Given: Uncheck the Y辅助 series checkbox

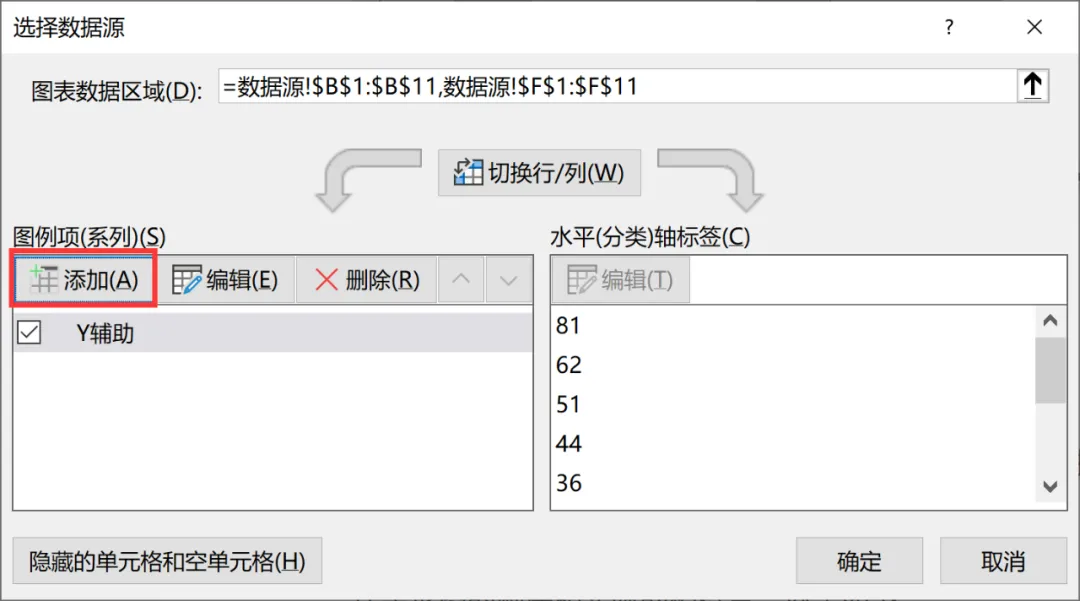Looking at the screenshot, I should click(x=29, y=334).
